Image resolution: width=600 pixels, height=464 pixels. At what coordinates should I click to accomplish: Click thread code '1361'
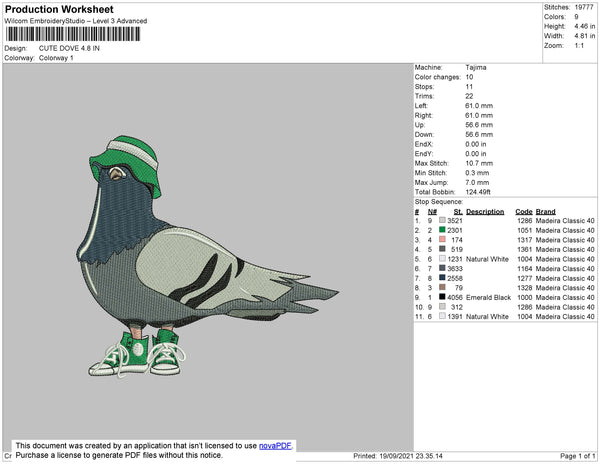click(525, 249)
